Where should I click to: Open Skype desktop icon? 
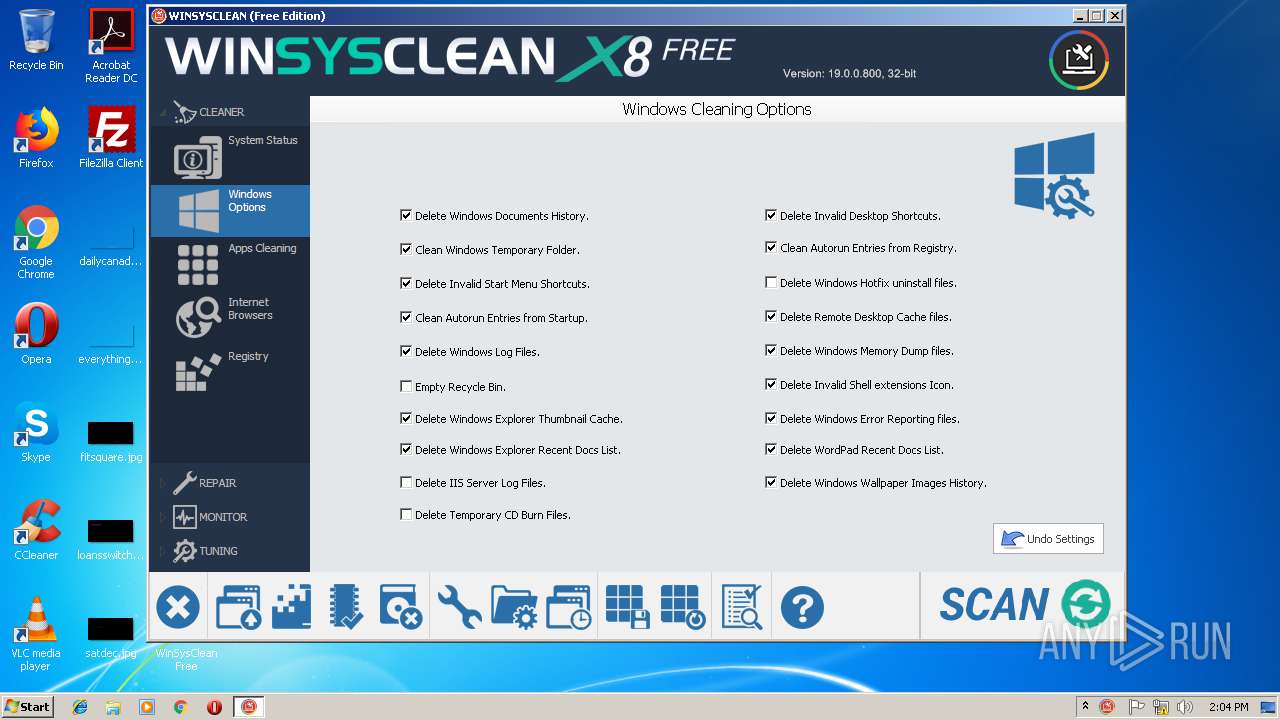click(x=36, y=431)
